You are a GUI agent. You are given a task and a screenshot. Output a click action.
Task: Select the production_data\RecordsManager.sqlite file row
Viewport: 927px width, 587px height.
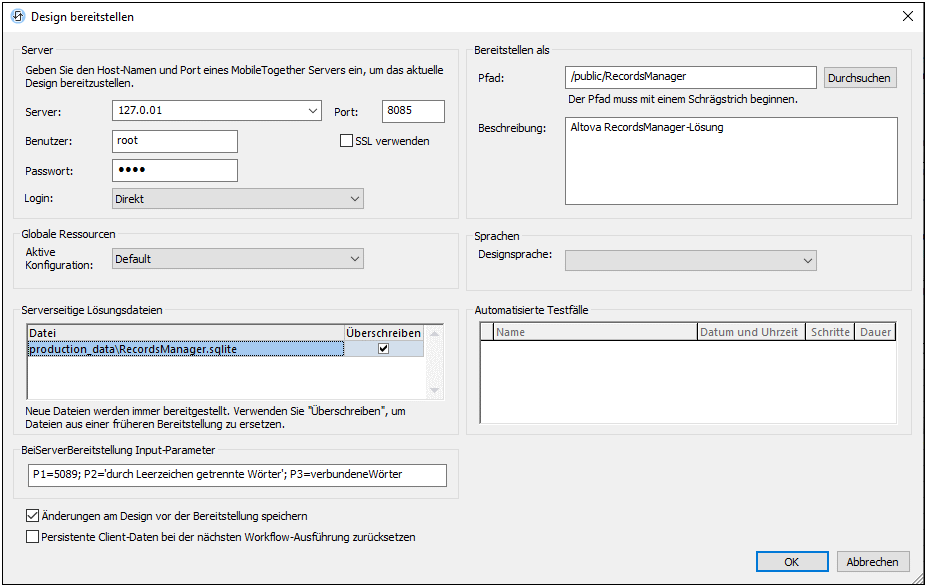click(185, 349)
